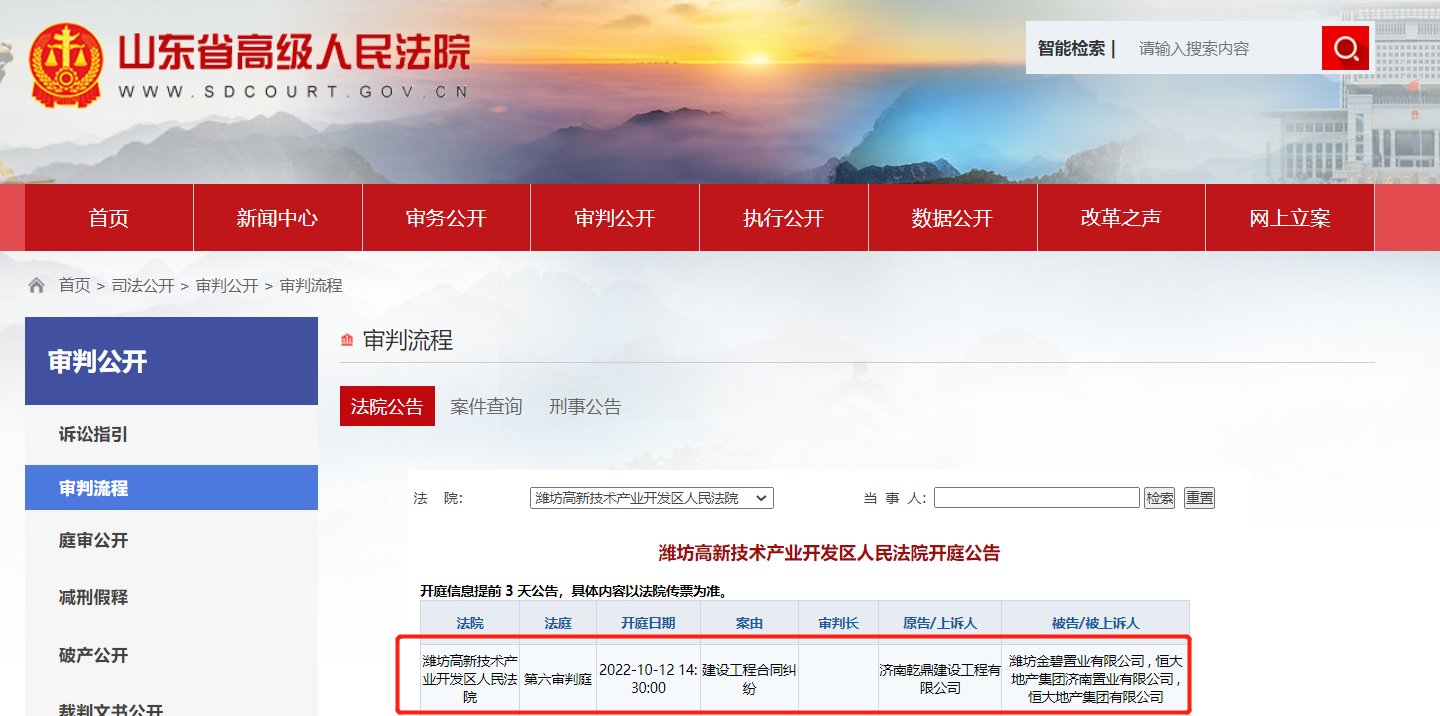Click 司法公开 breadcrumb link
The image size is (1440, 716).
[142, 286]
